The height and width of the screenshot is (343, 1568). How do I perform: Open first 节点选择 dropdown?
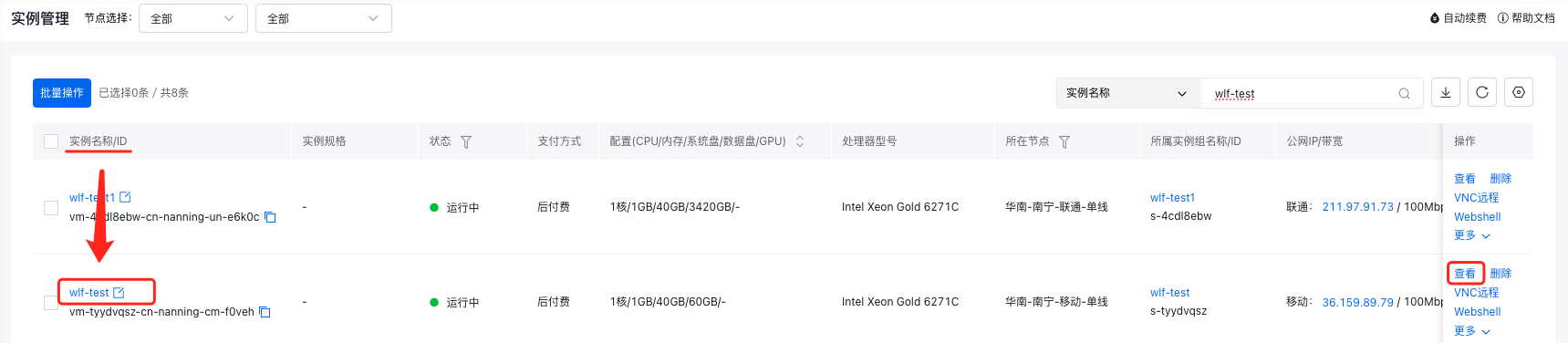pyautogui.click(x=193, y=18)
